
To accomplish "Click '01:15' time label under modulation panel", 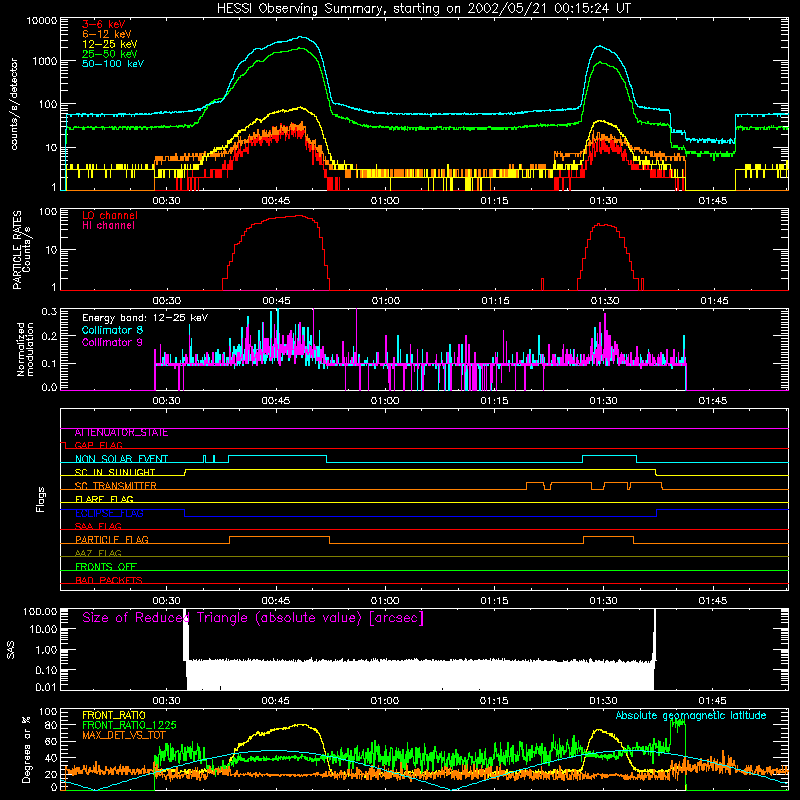I will coord(494,401).
